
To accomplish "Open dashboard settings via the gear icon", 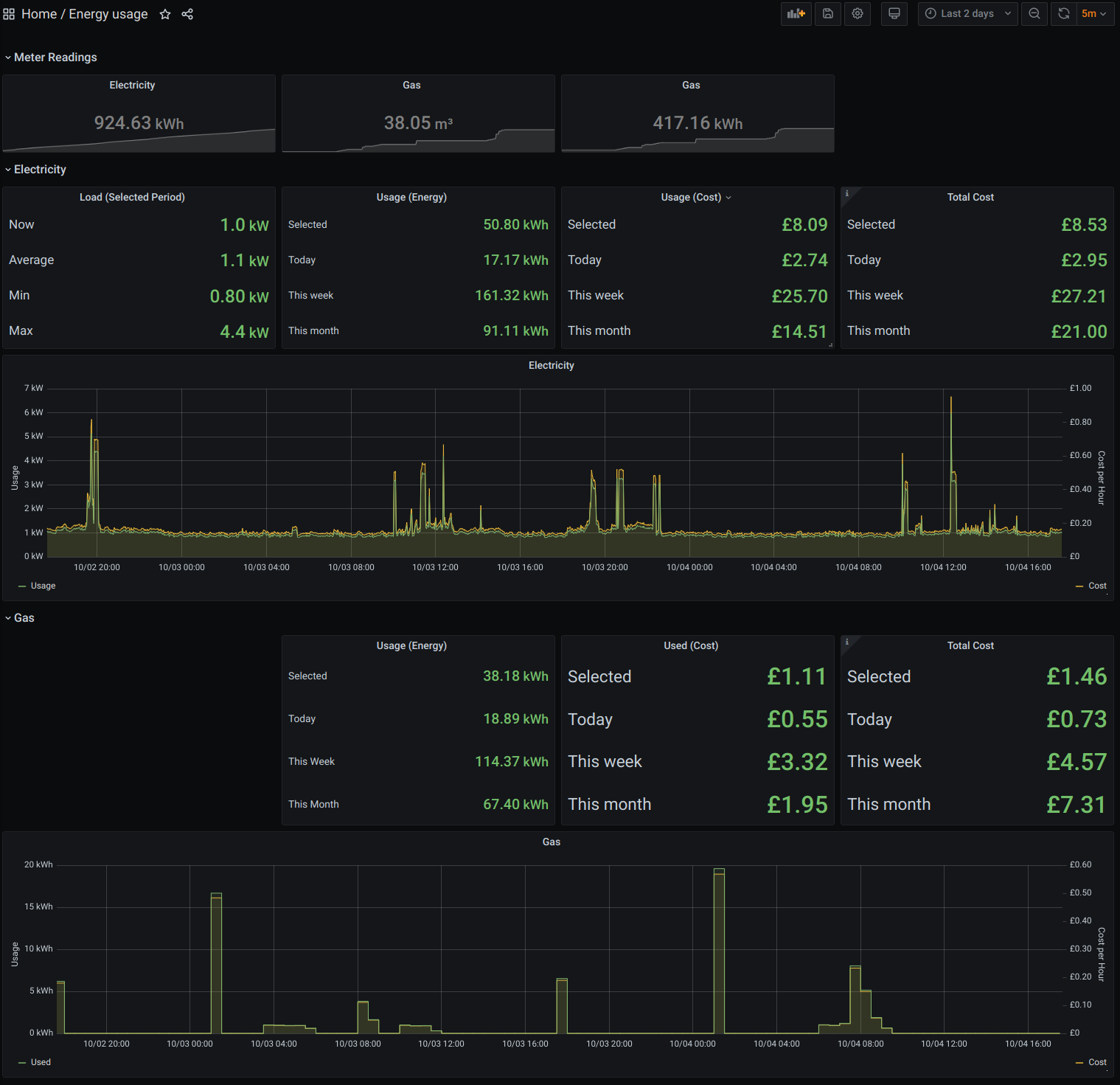I will click(857, 13).
